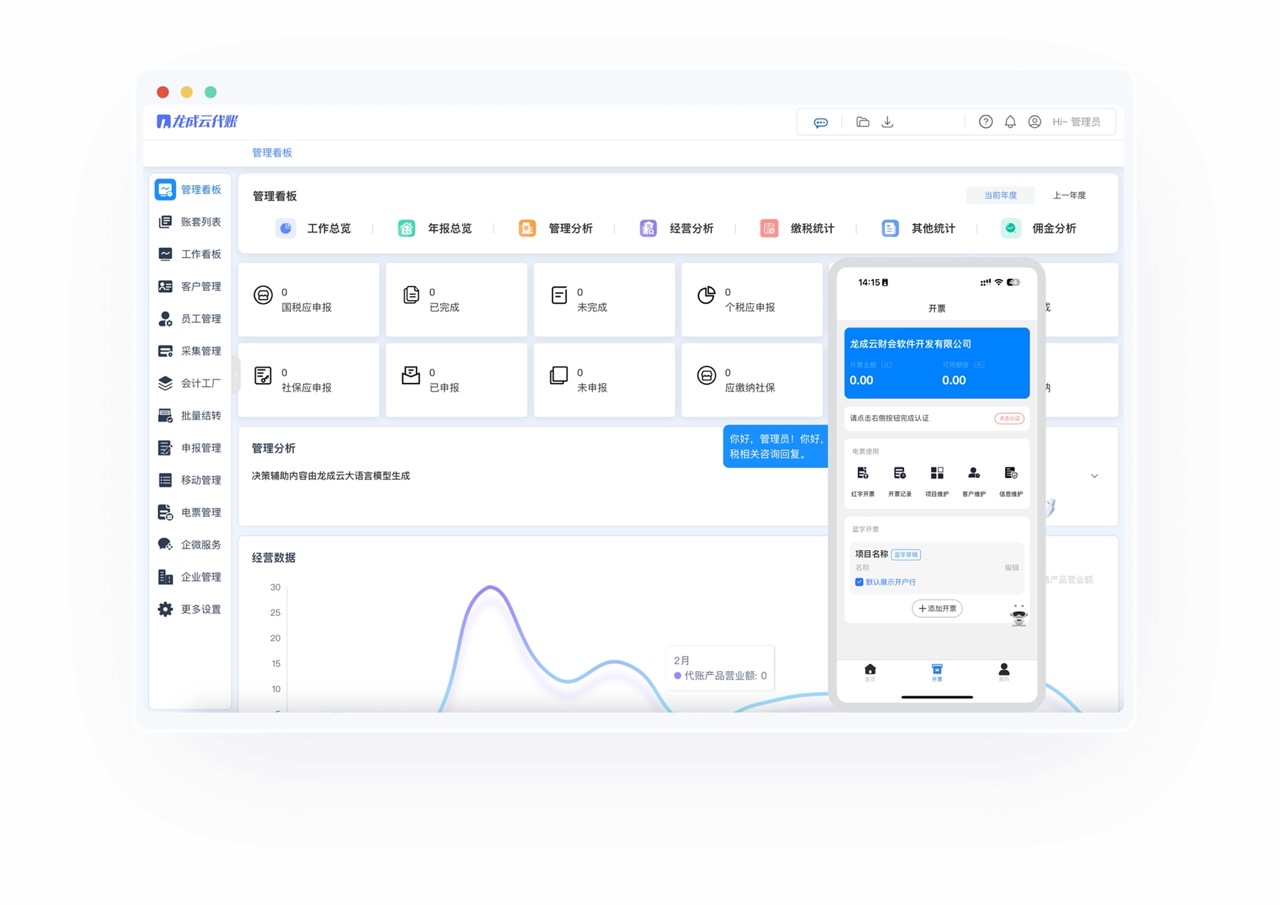Open 更多设置 gear item in sidebar
Image resolution: width=1280 pixels, height=905 pixels.
pyautogui.click(x=190, y=609)
